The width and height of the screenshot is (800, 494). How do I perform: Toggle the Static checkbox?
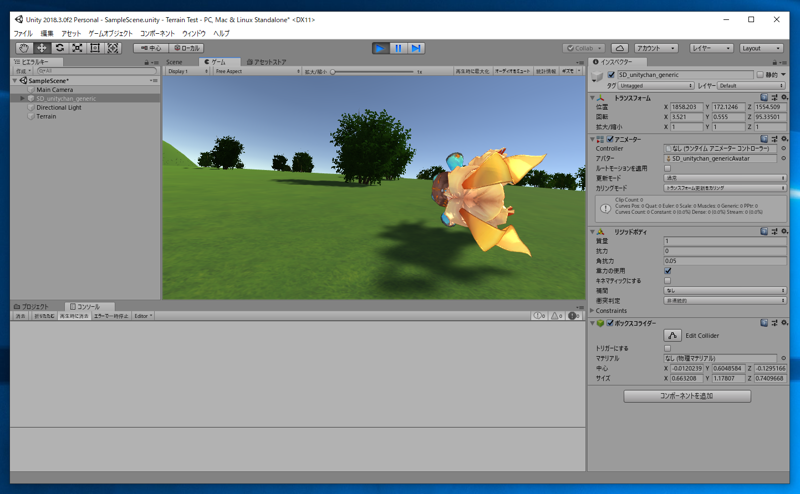tap(760, 75)
